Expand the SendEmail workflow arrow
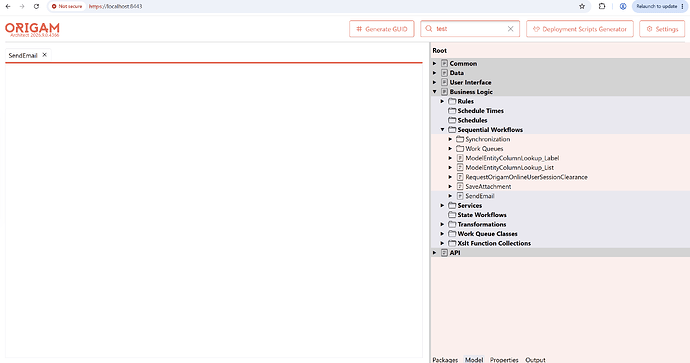The image size is (690, 363). pos(451,196)
